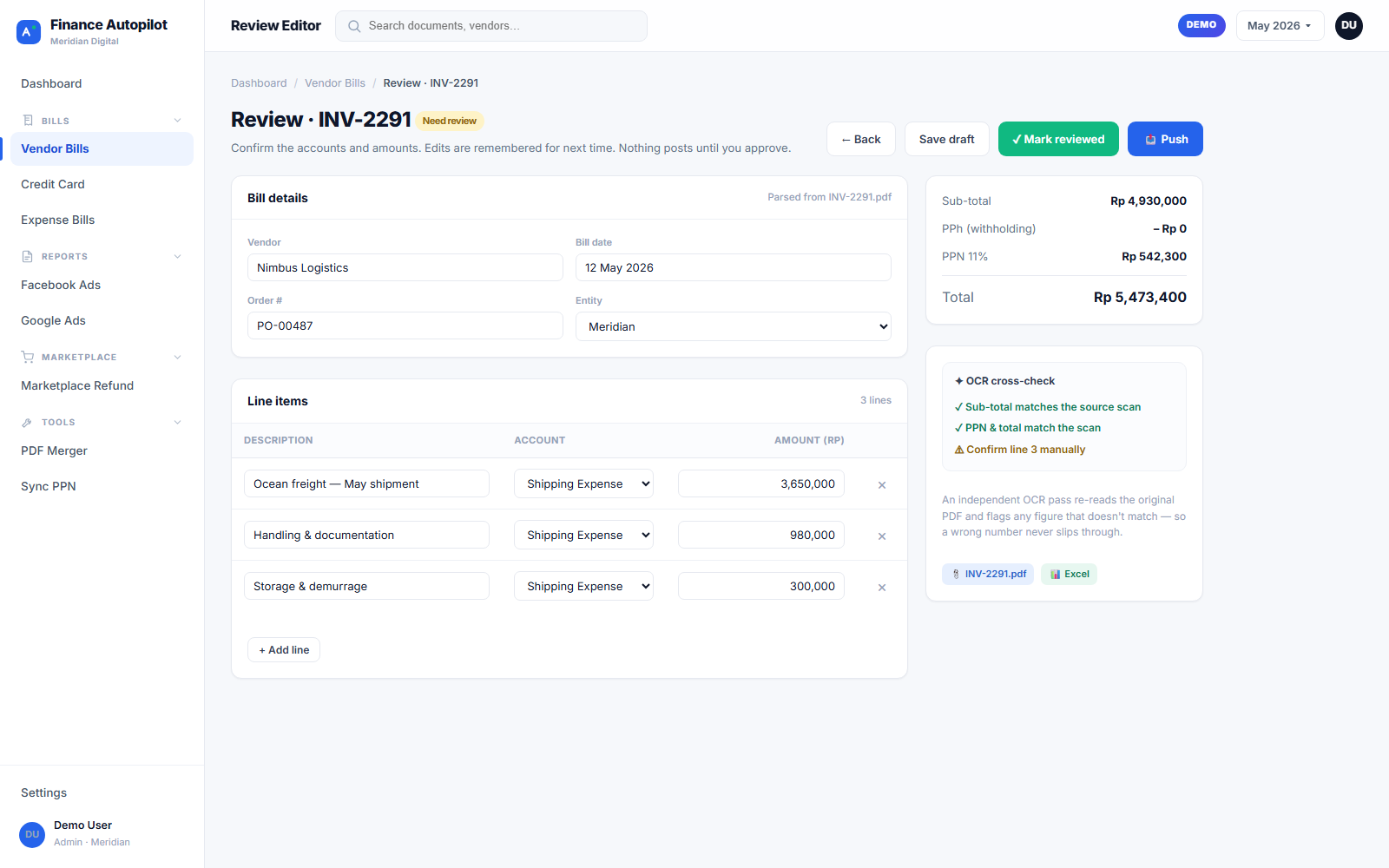Click the Tools section wrench icon
The width and height of the screenshot is (1389, 868).
point(28,422)
